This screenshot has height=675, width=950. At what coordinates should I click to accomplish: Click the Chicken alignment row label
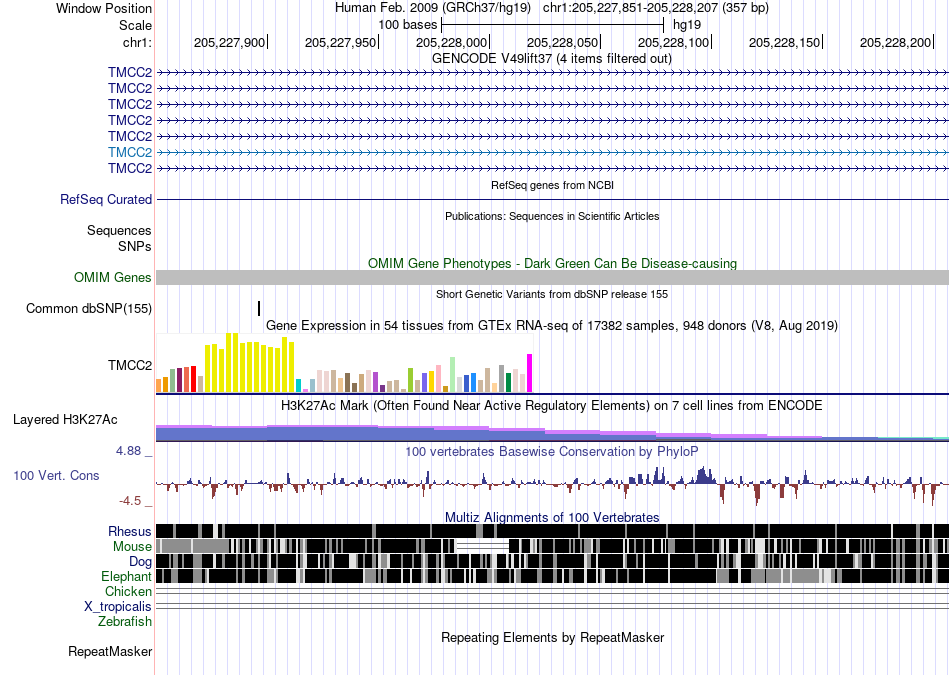(x=128, y=591)
